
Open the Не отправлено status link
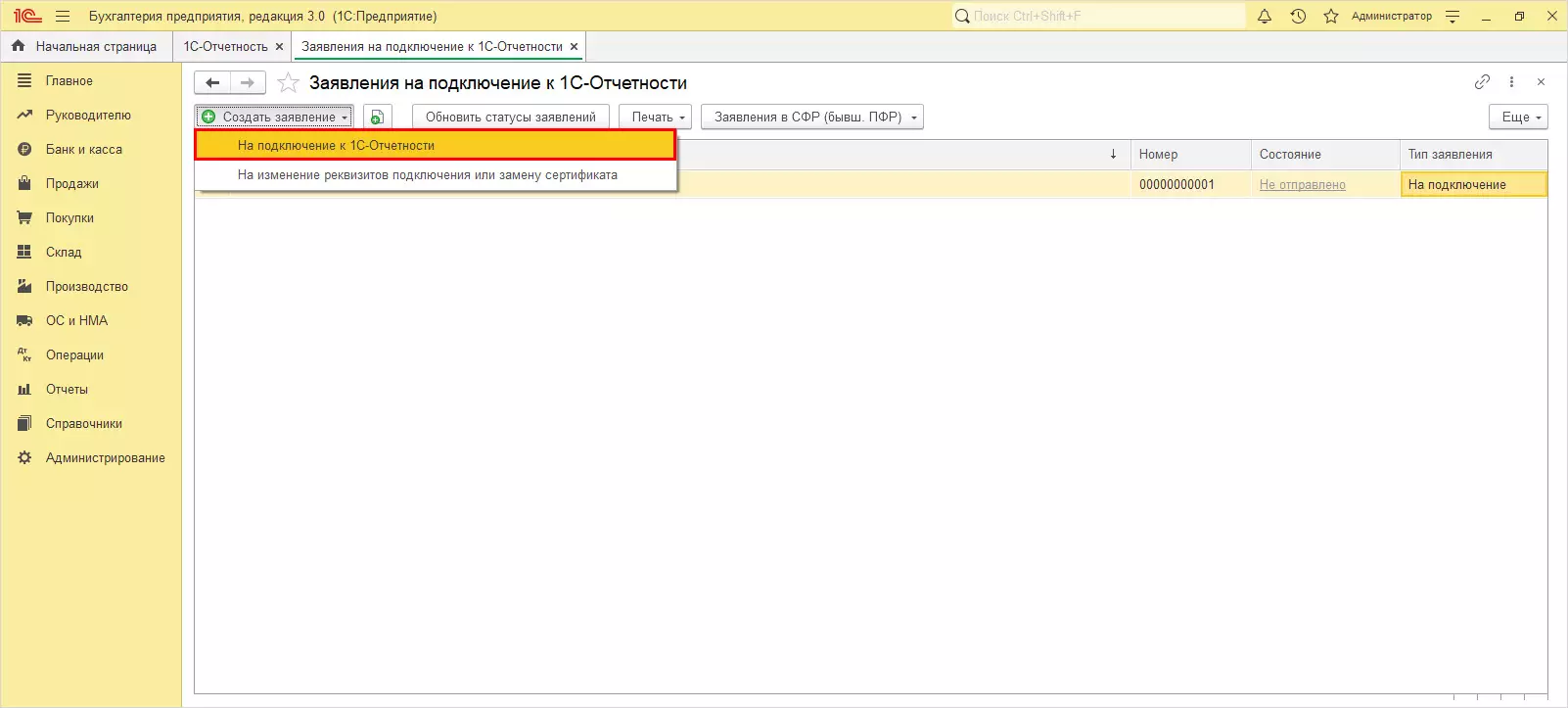click(x=1302, y=185)
